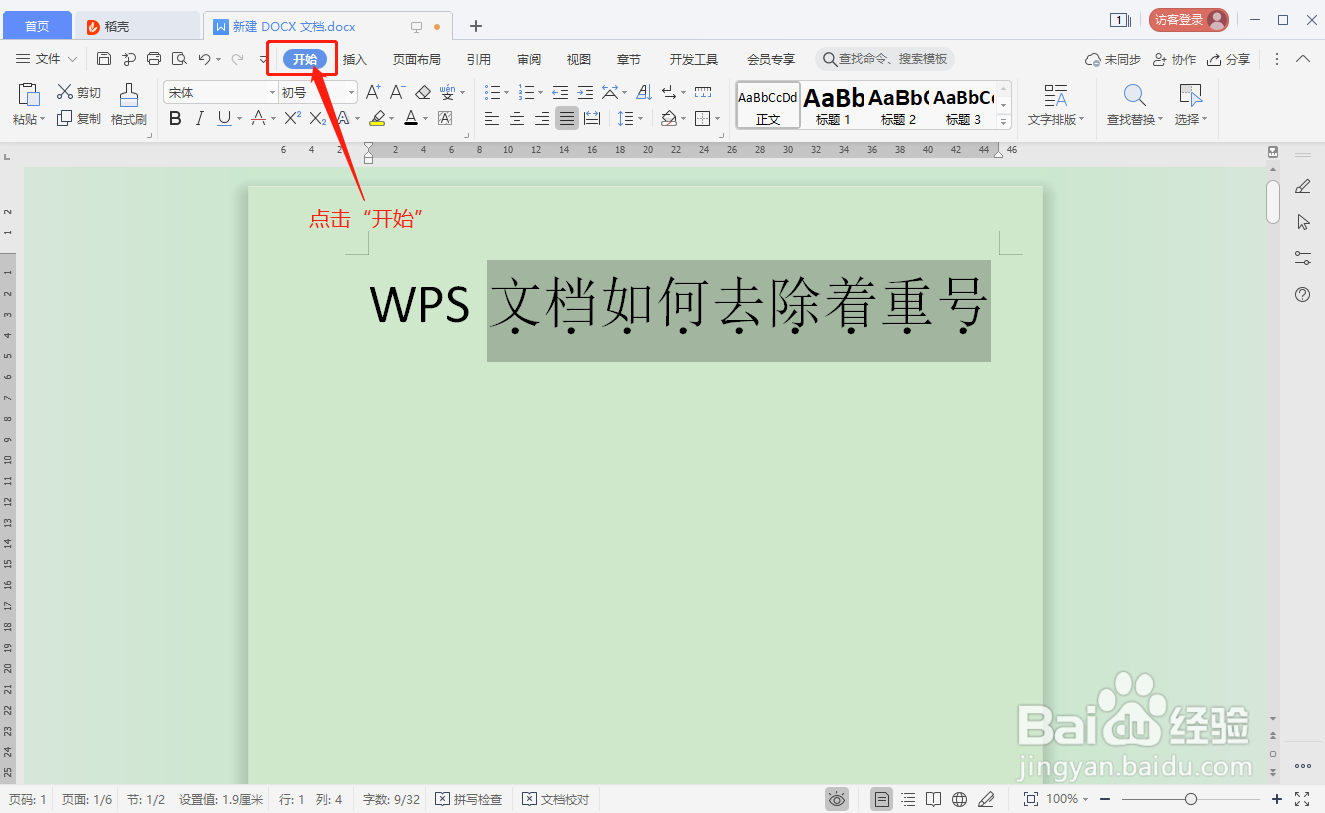
Task: Open the numbered list dropdown
Action: coord(541,92)
